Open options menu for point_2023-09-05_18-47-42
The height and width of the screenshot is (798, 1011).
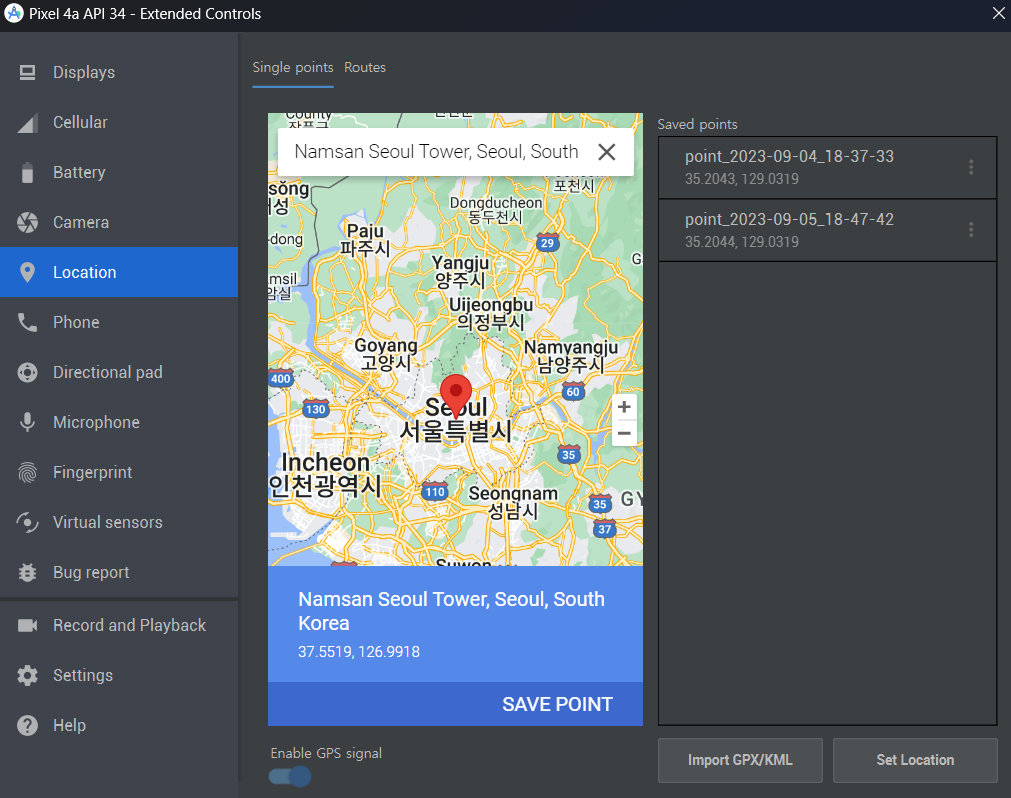pos(971,230)
